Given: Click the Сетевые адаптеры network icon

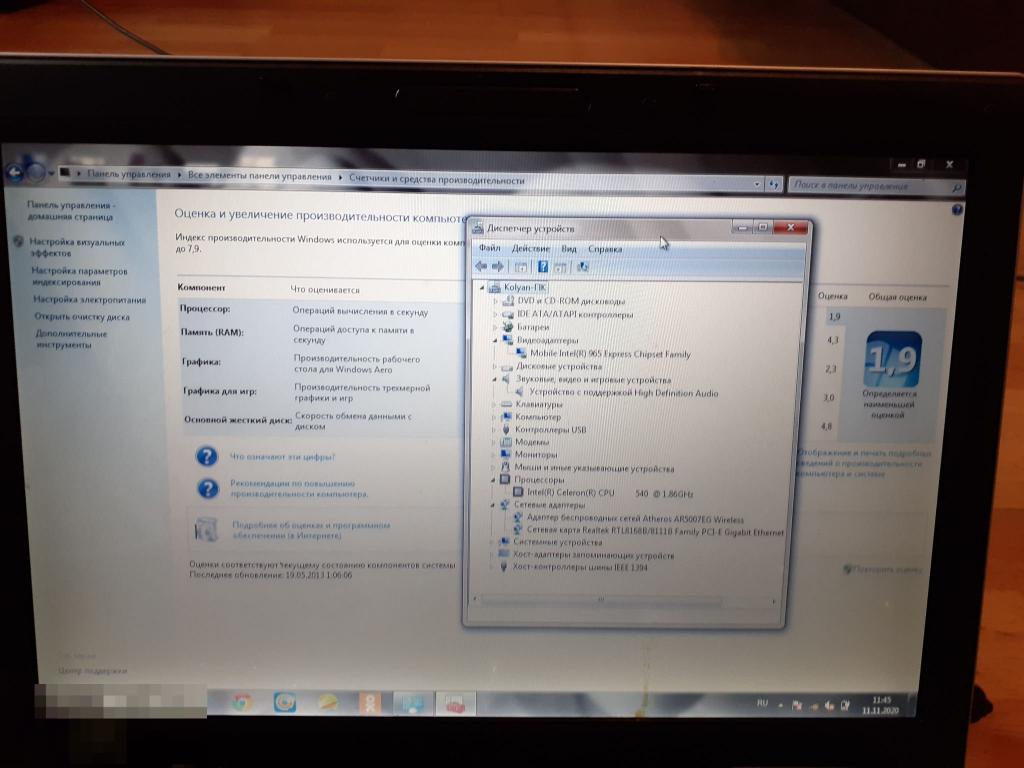Looking at the screenshot, I should [504, 504].
